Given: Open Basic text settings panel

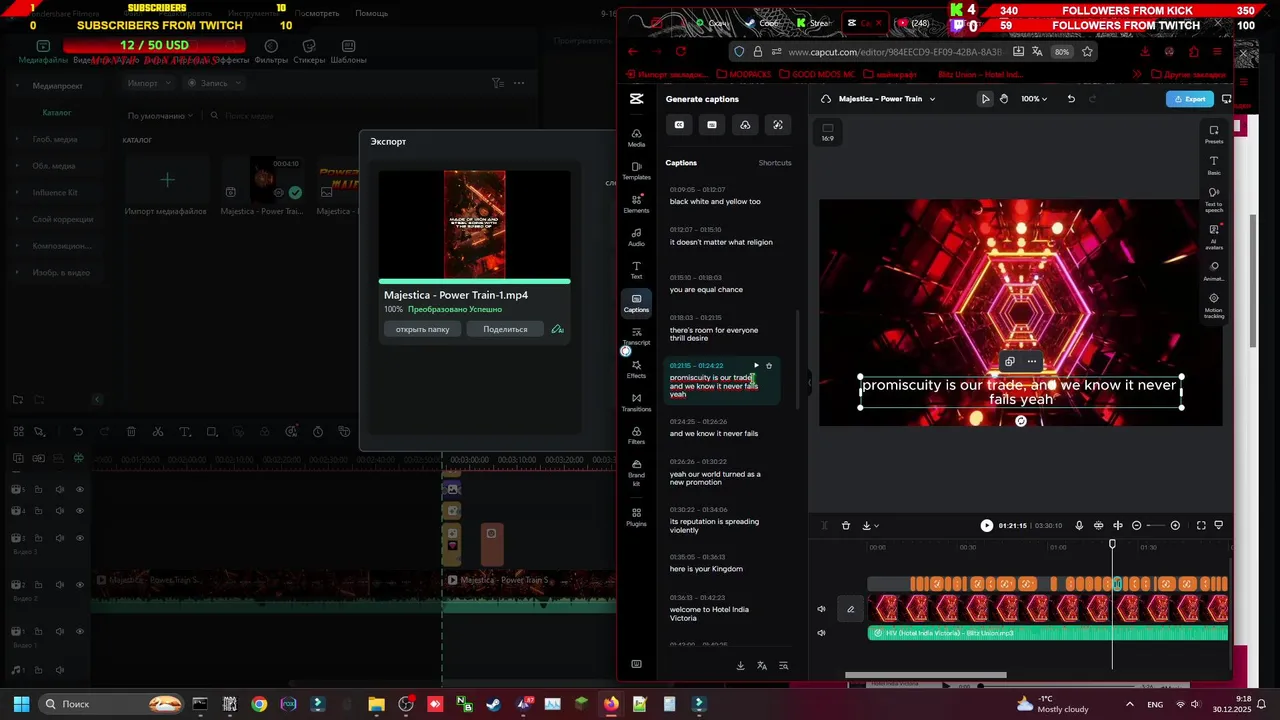Looking at the screenshot, I should [1214, 165].
